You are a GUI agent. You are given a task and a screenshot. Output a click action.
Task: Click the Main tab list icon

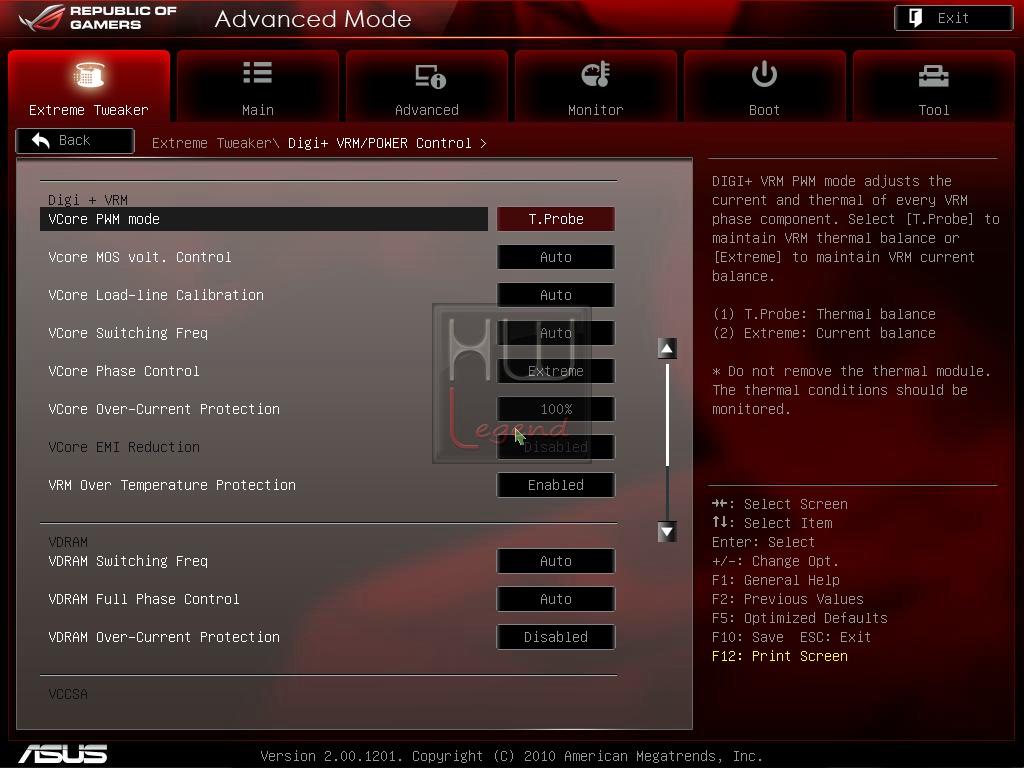coord(257,72)
